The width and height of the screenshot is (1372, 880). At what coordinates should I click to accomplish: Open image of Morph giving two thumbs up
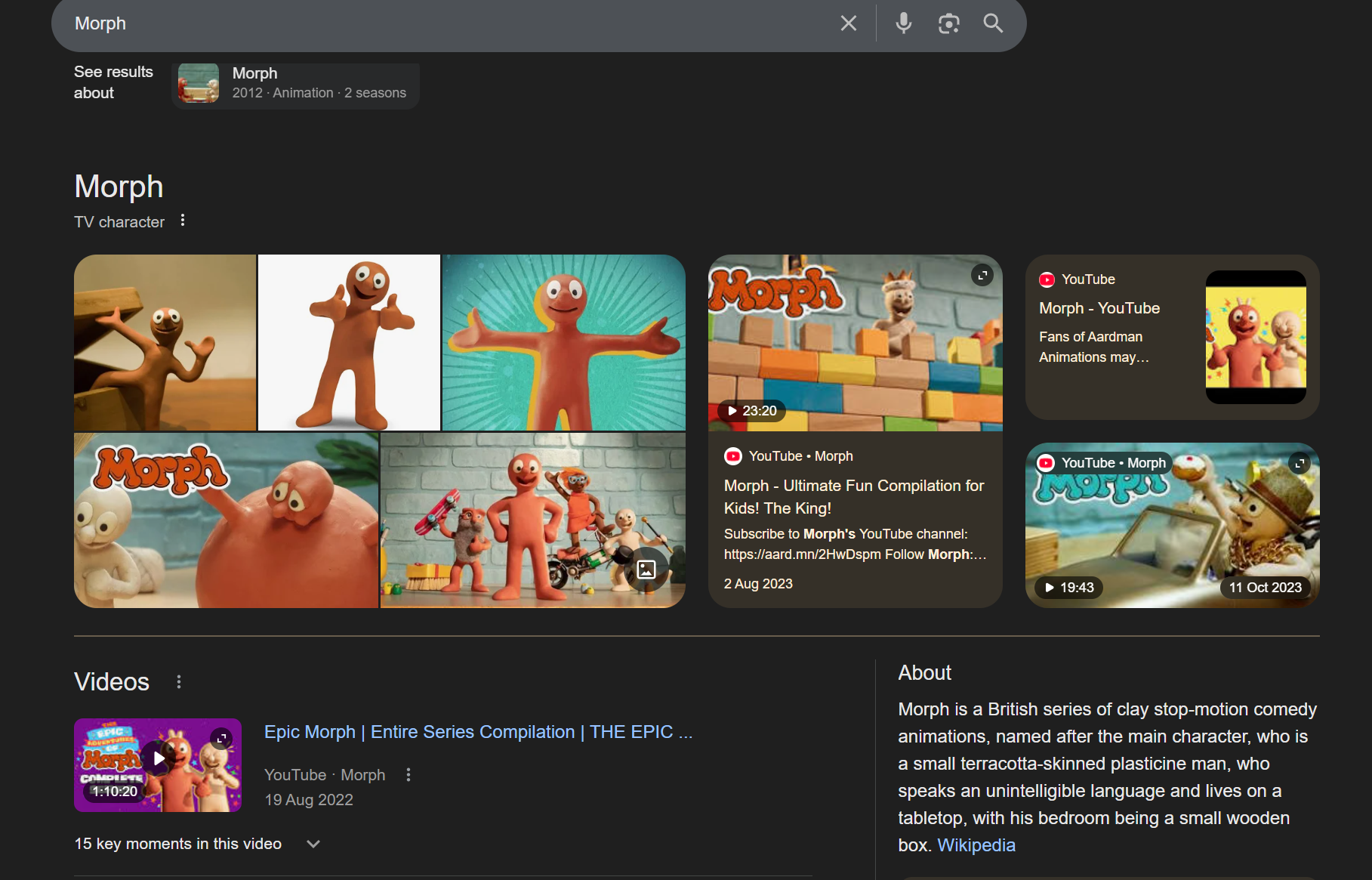coord(349,342)
